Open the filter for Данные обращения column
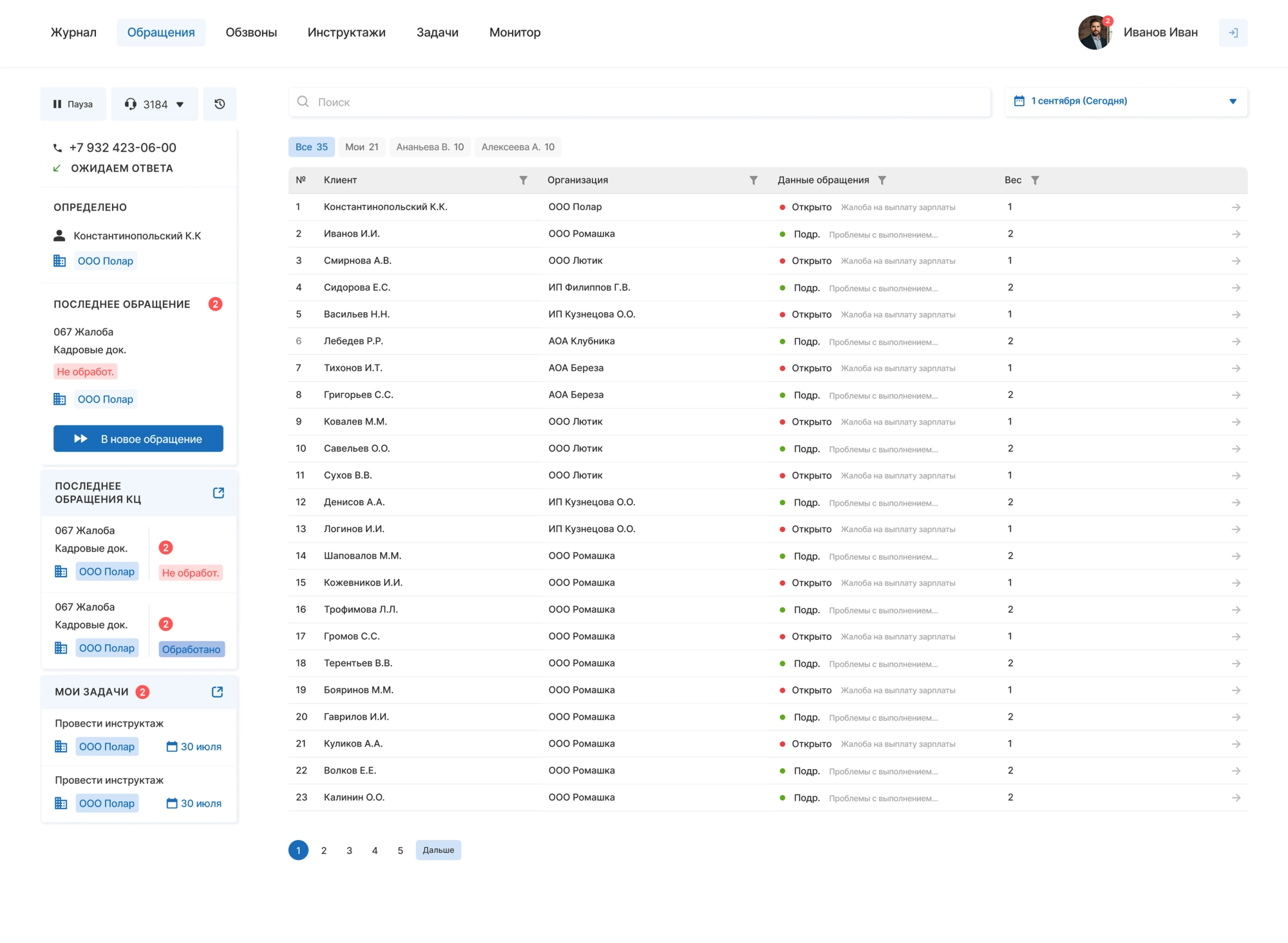This screenshot has width=1288, height=943. (x=882, y=180)
